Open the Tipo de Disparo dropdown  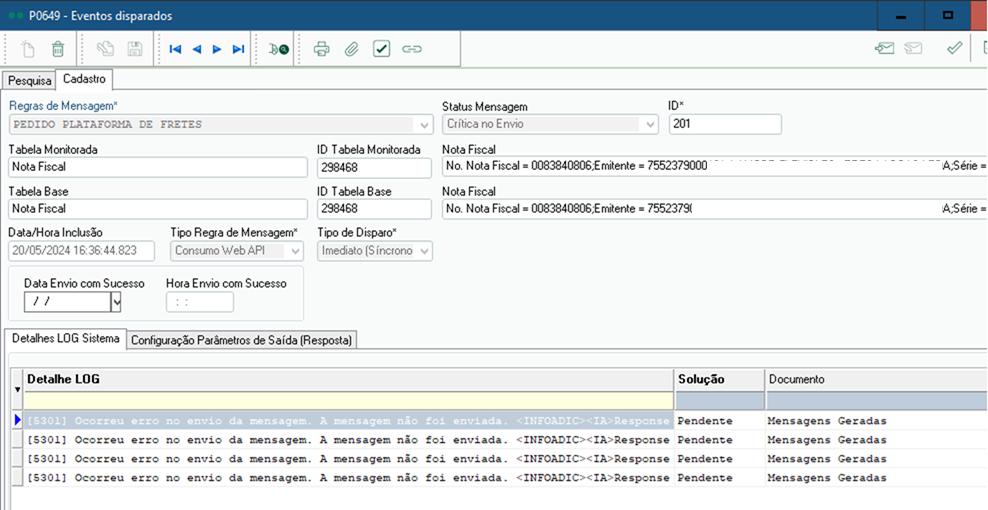coord(424,252)
